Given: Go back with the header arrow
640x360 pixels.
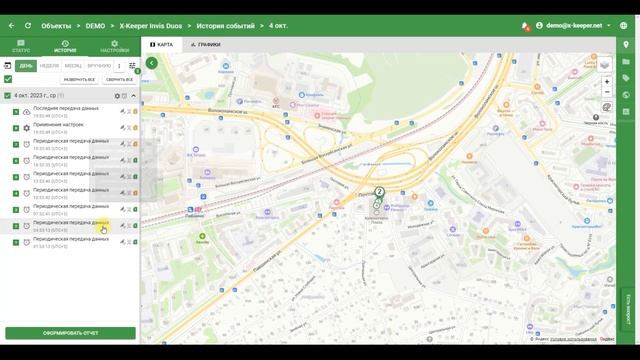Looking at the screenshot, I should click(x=11, y=26).
